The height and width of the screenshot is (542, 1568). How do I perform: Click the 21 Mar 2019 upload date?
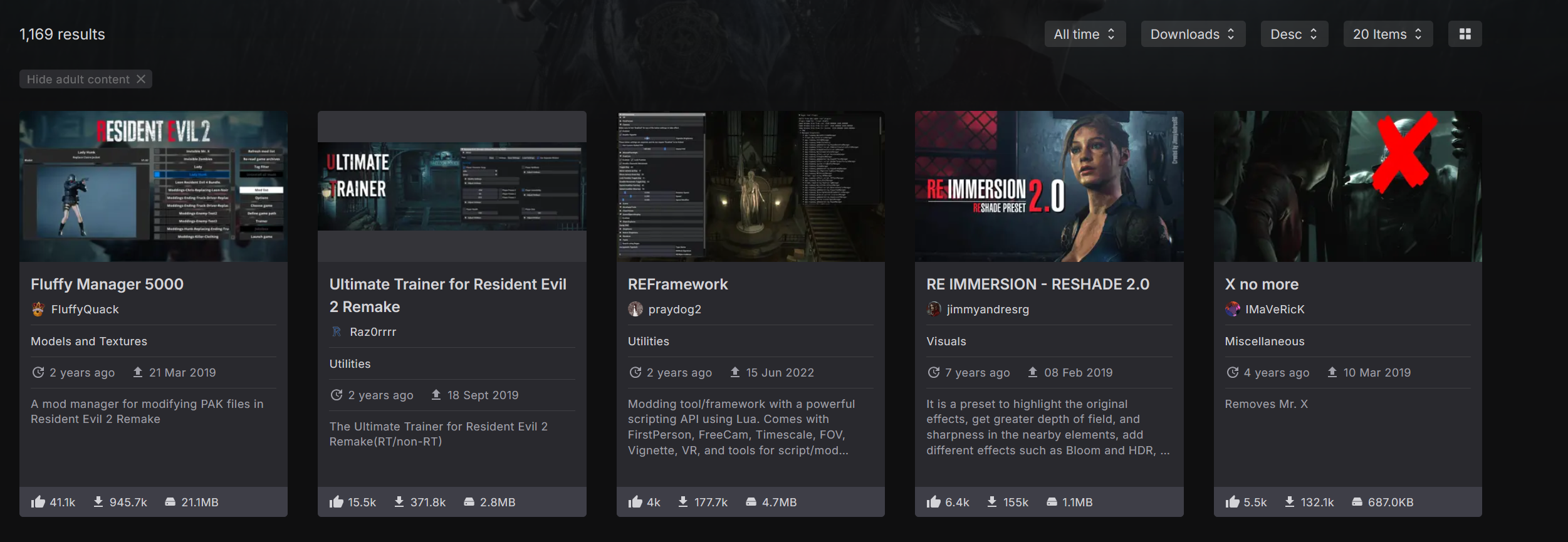click(x=182, y=373)
